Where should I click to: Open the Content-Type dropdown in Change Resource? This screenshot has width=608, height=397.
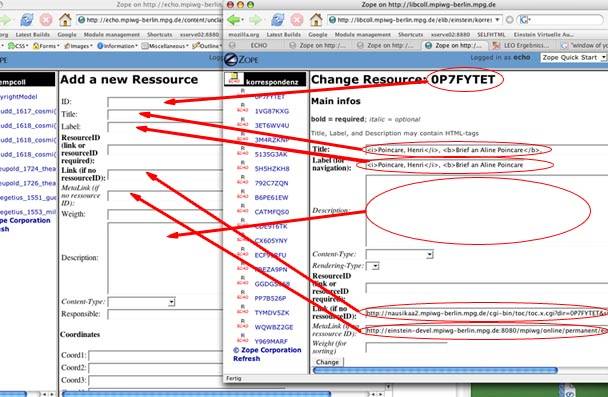coord(399,254)
